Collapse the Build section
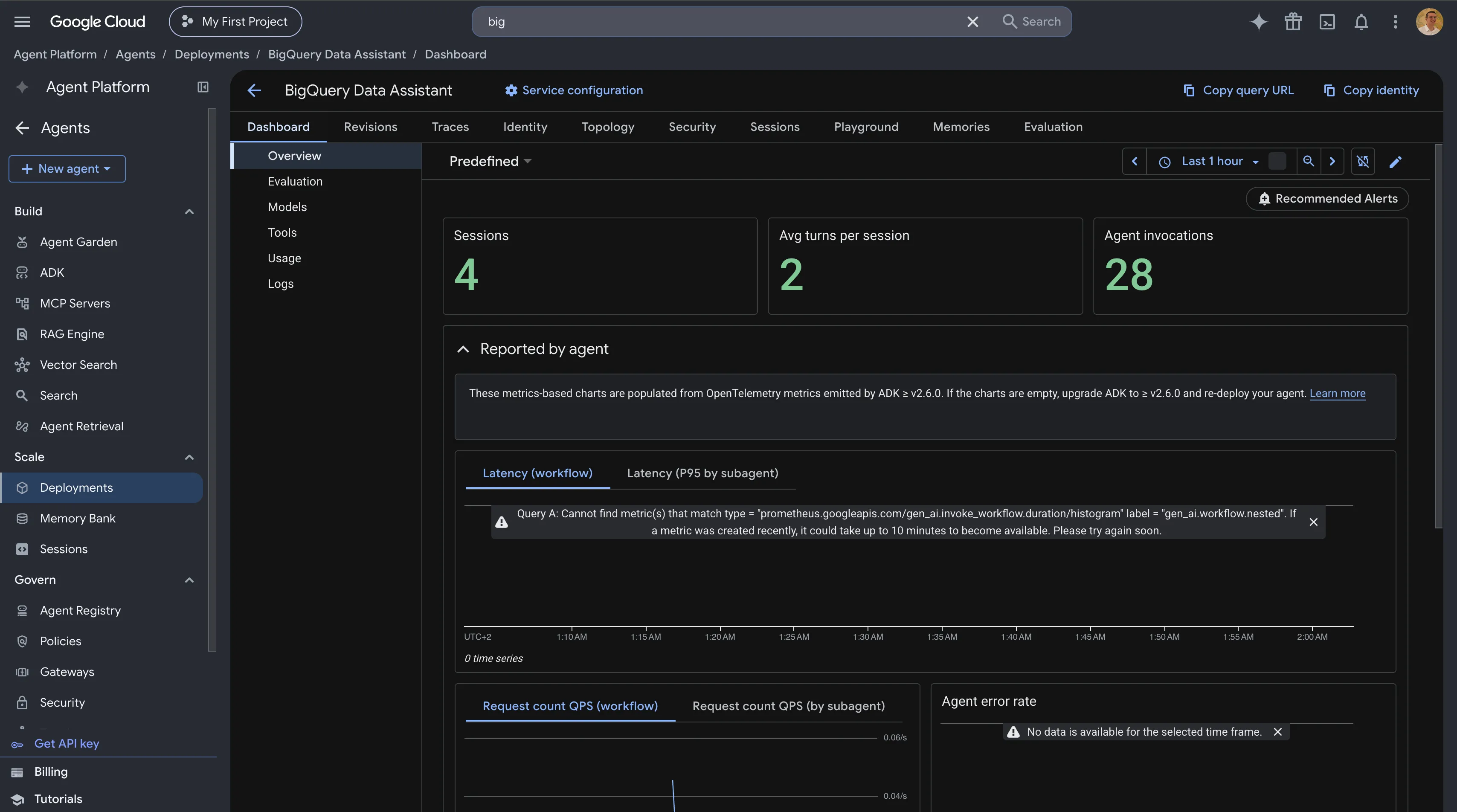The height and width of the screenshot is (812, 1457). tap(189, 212)
